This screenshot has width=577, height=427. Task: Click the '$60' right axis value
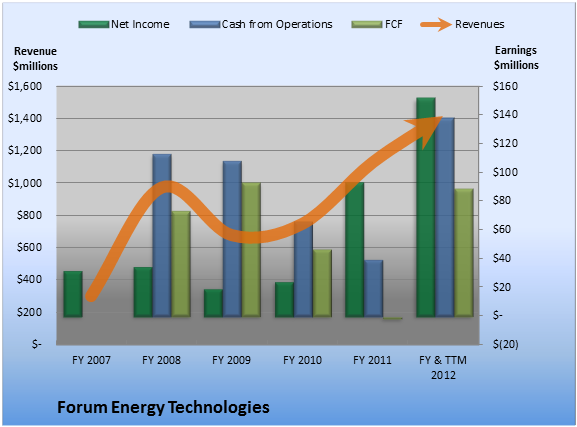tap(502, 229)
